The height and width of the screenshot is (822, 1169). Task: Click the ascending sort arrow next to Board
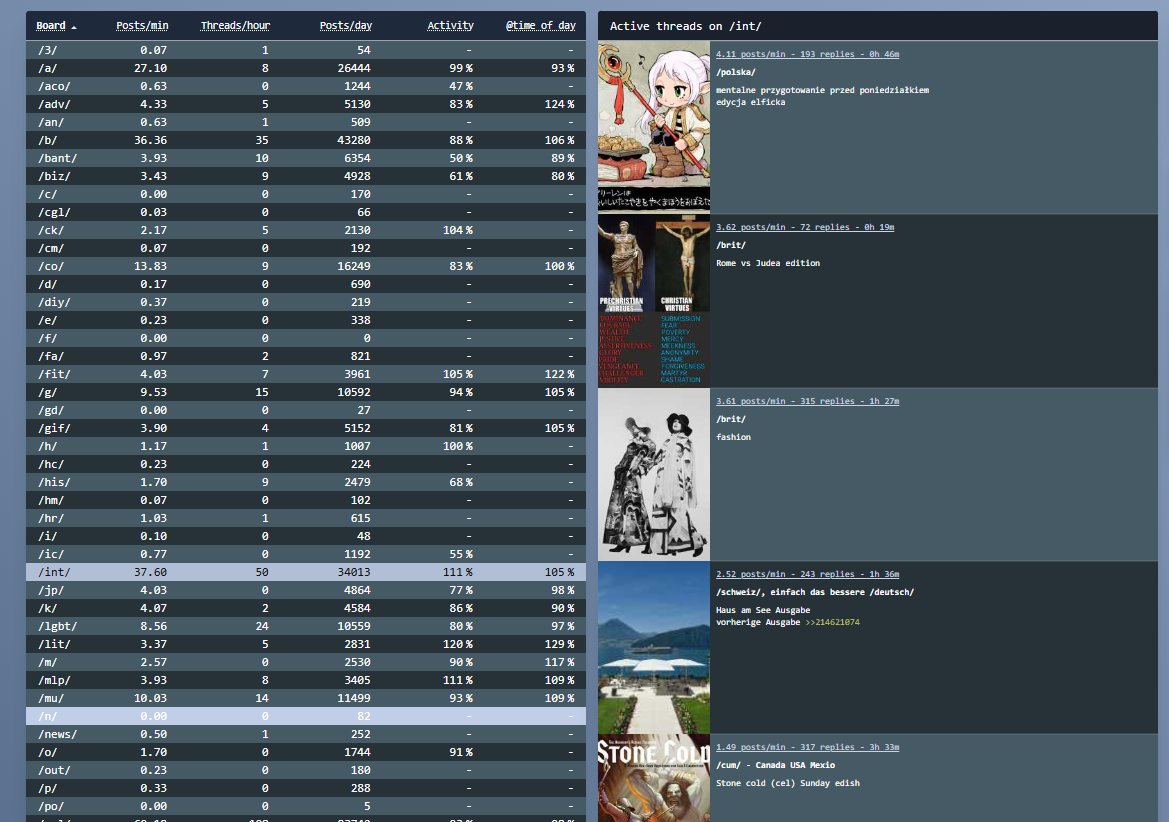(74, 27)
